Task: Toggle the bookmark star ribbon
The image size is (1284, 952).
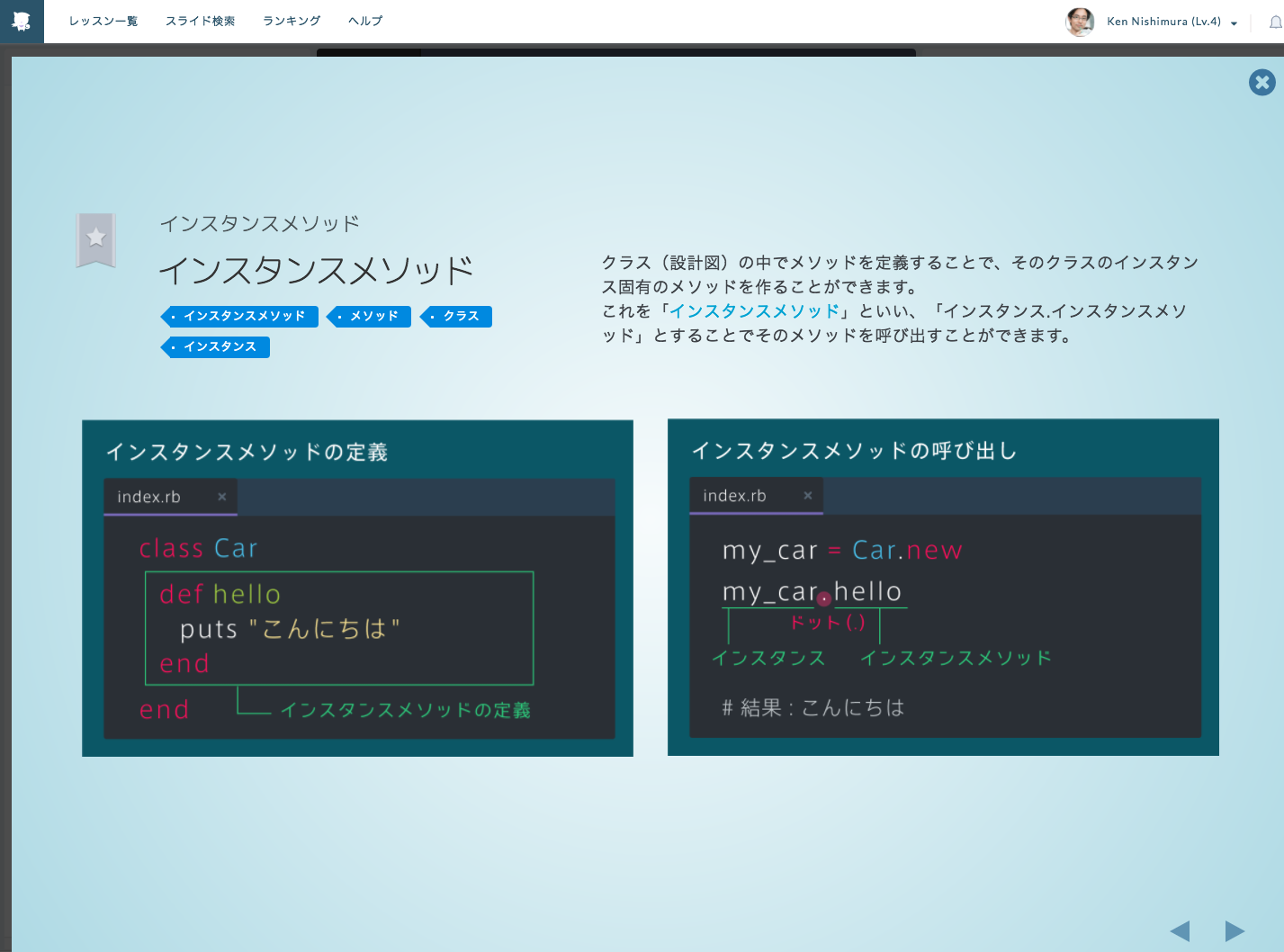Action: 95,239
